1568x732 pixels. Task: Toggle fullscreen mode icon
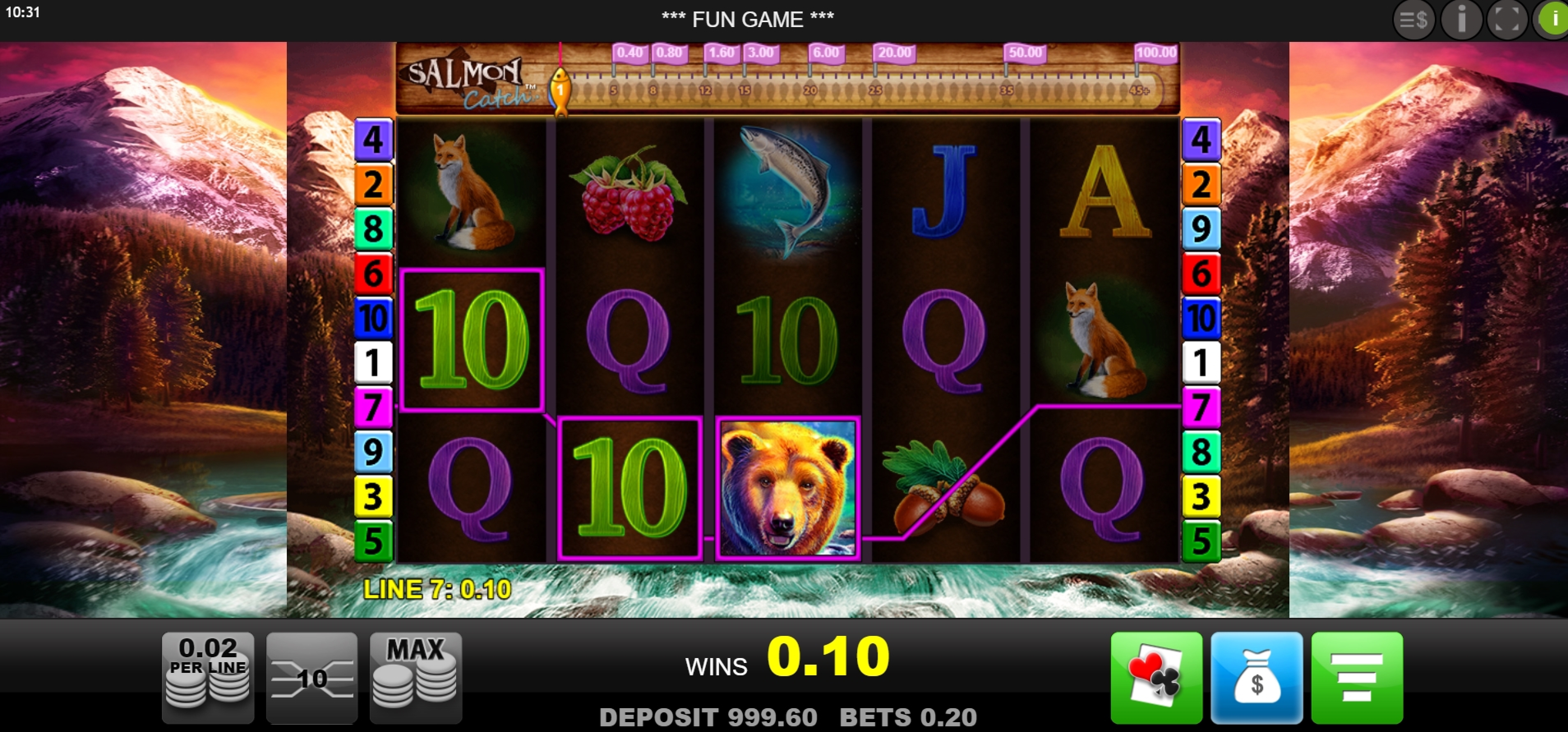tap(1507, 20)
